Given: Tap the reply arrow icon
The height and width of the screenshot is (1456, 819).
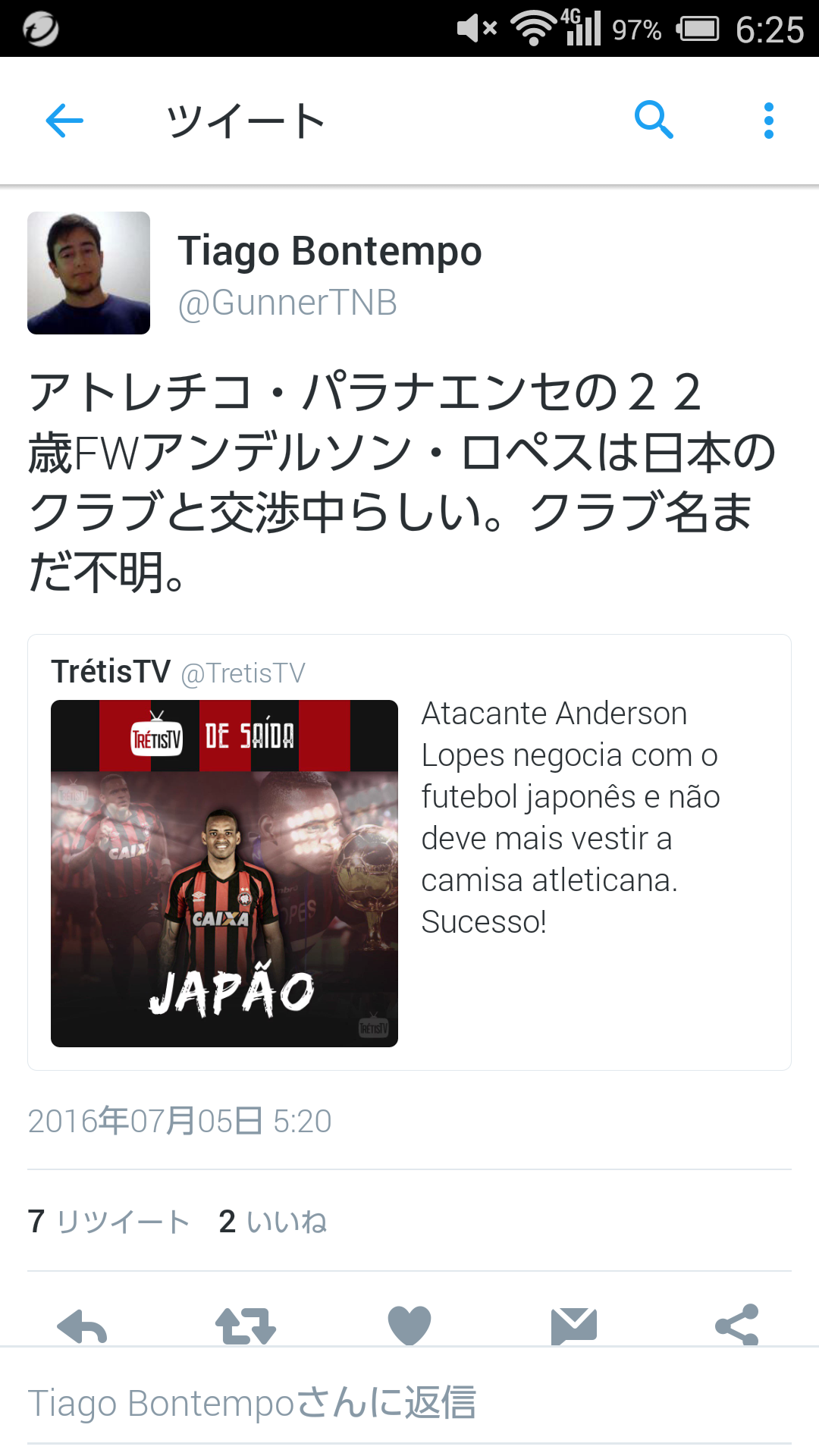Looking at the screenshot, I should click(x=82, y=1326).
